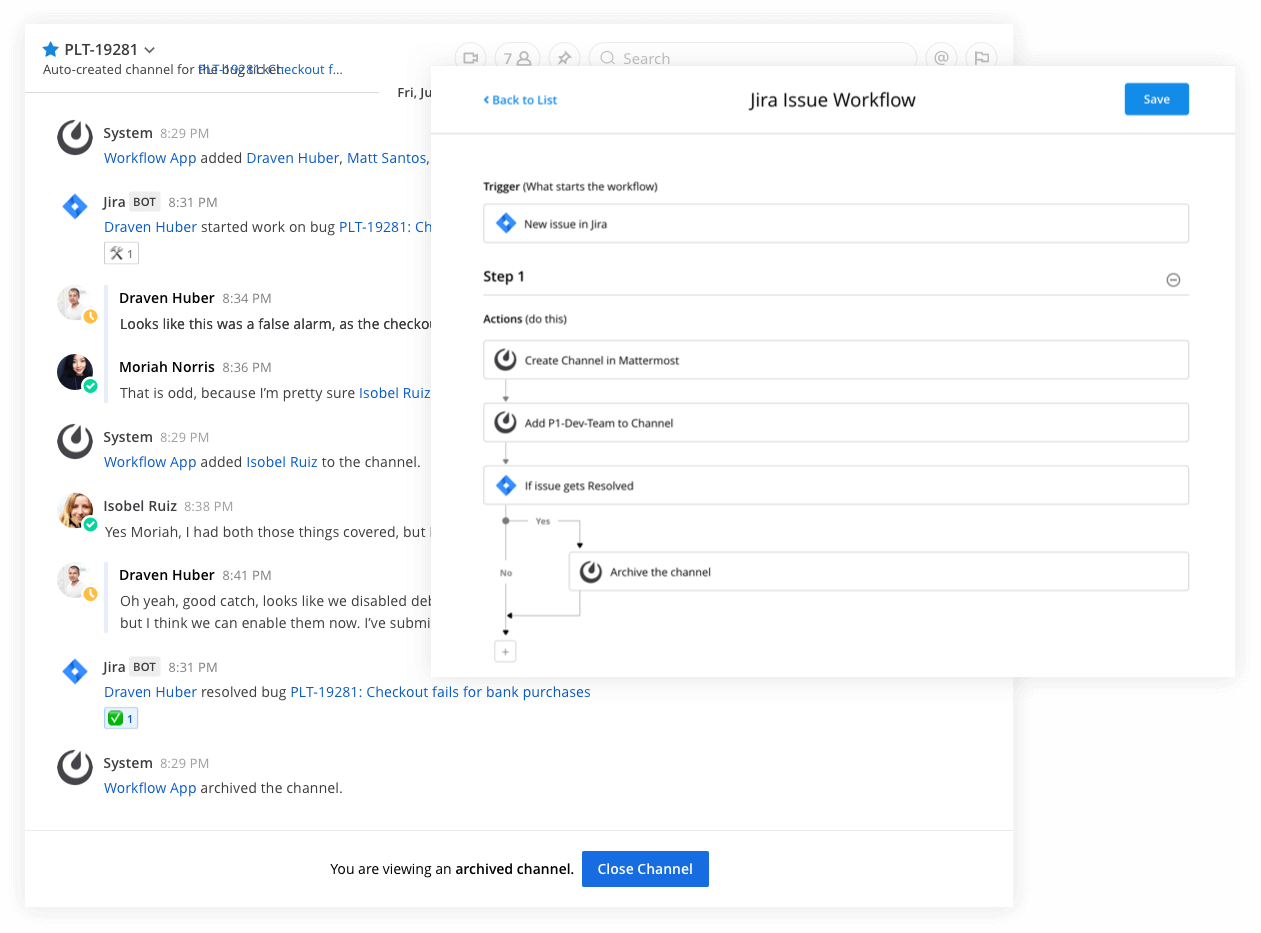Image resolution: width=1261 pixels, height=933 pixels.
Task: Click the 8:41 PM timestamp on Draven's post
Action: tap(247, 575)
